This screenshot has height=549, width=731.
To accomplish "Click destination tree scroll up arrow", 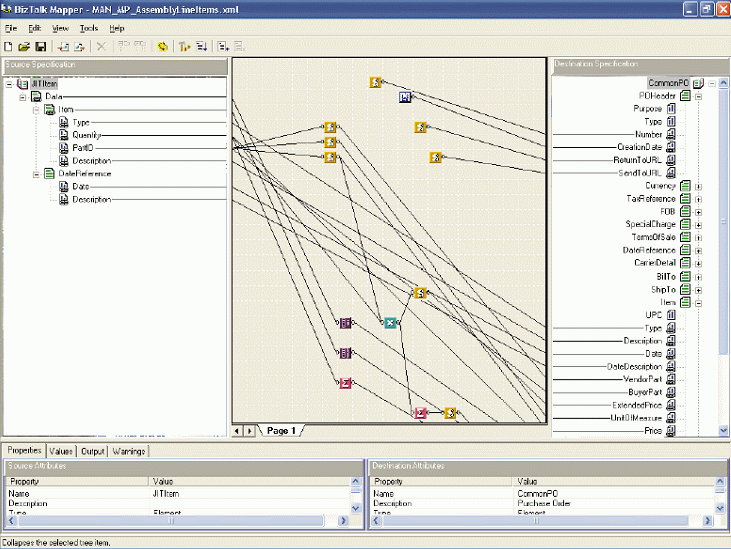I will tap(723, 83).
